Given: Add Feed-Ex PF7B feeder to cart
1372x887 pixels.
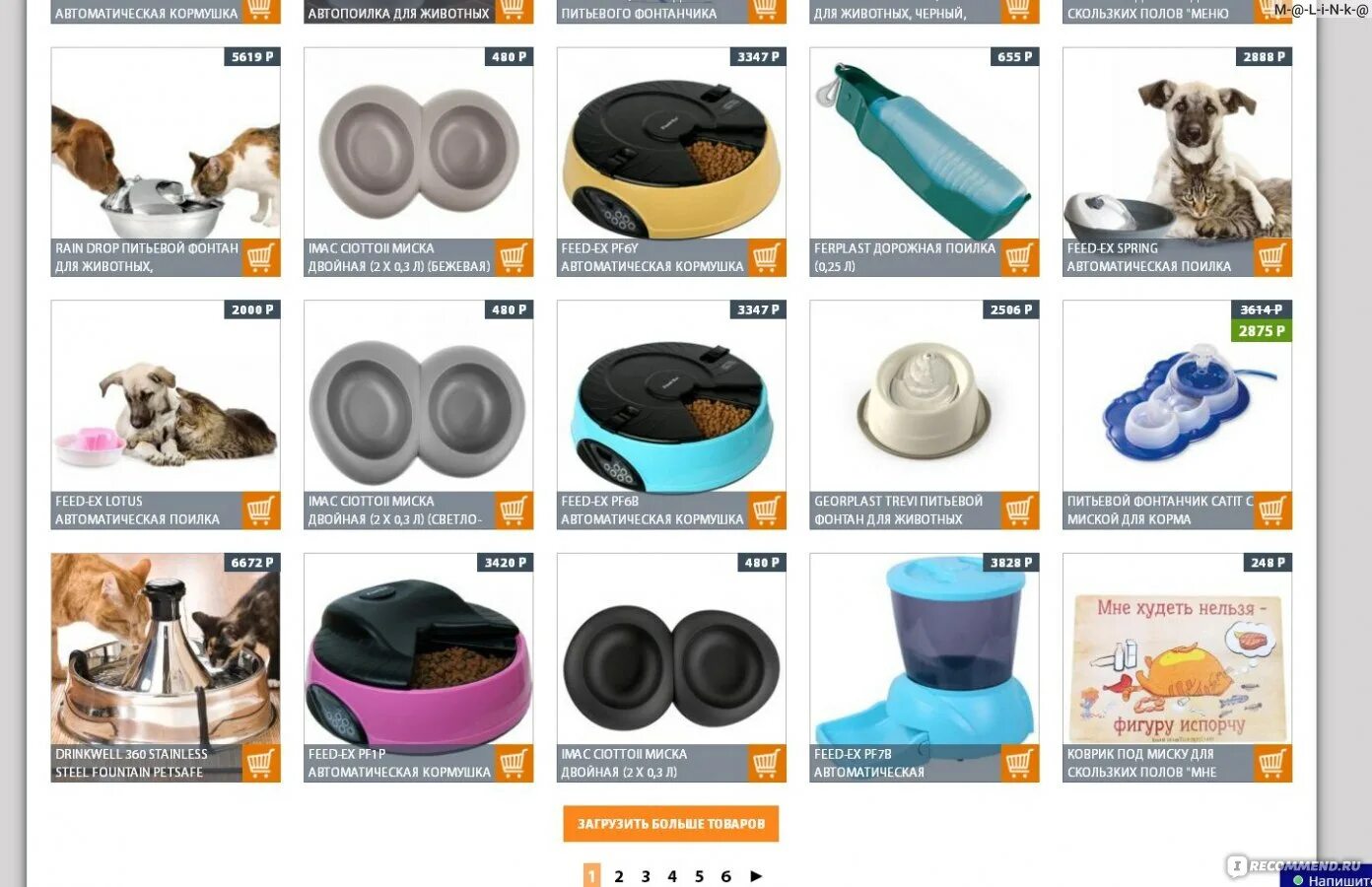Looking at the screenshot, I should pos(1020,764).
